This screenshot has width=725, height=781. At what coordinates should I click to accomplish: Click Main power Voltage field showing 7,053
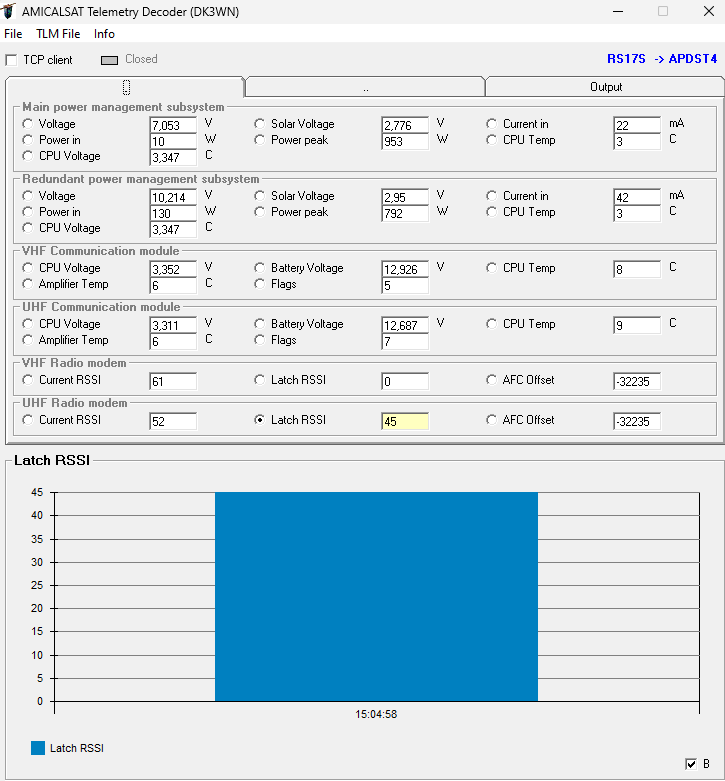coord(173,125)
